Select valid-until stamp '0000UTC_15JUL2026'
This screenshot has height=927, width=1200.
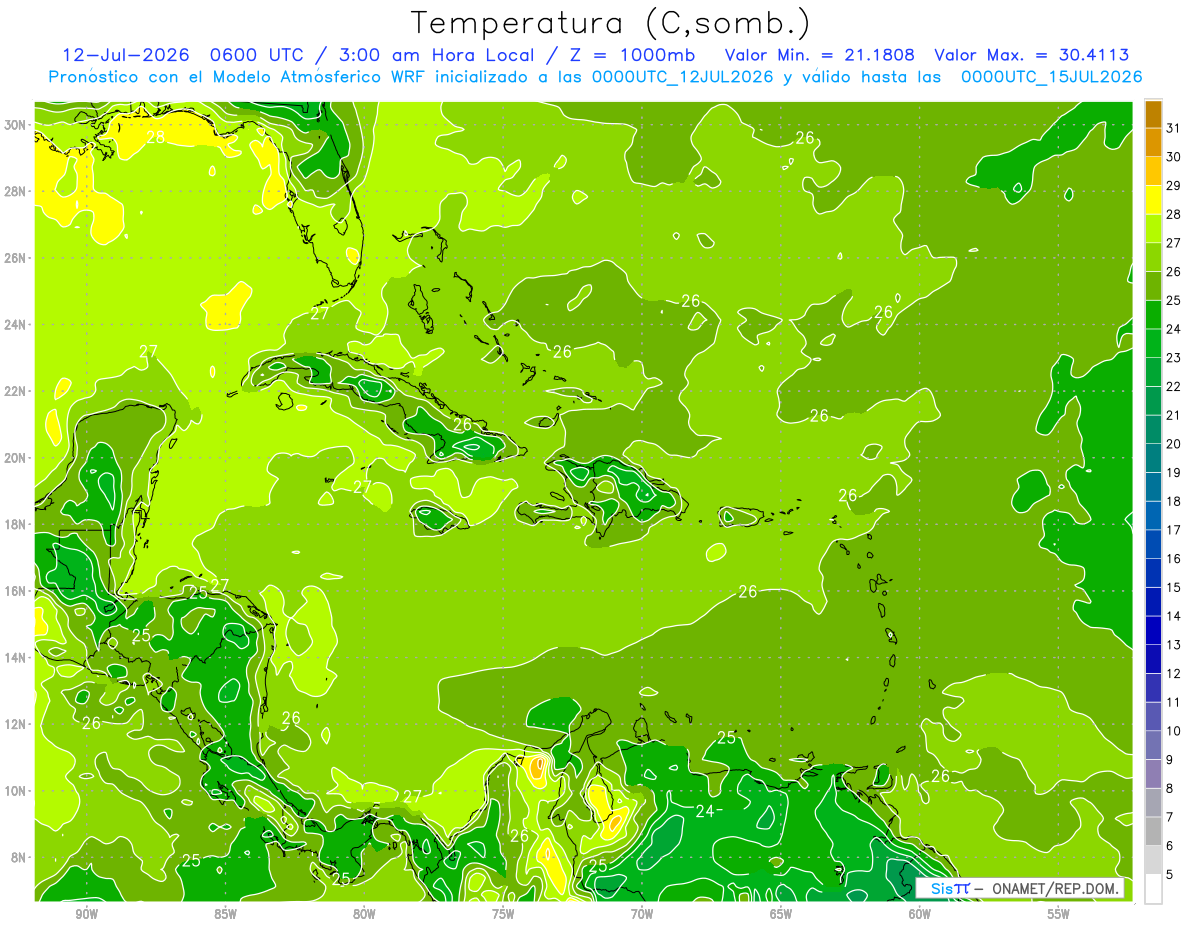point(1051,77)
